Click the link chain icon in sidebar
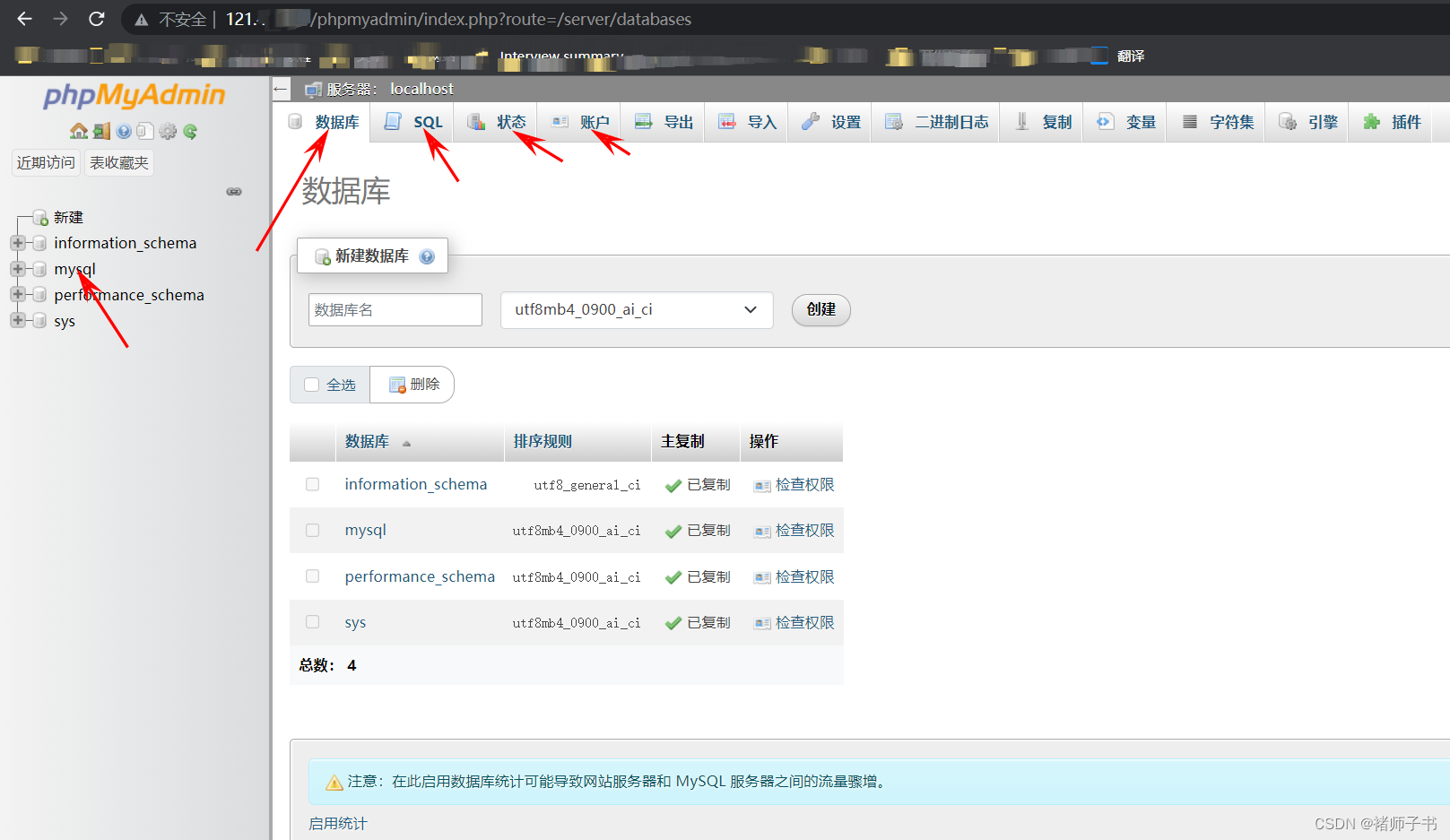The height and width of the screenshot is (840, 1450). (234, 192)
